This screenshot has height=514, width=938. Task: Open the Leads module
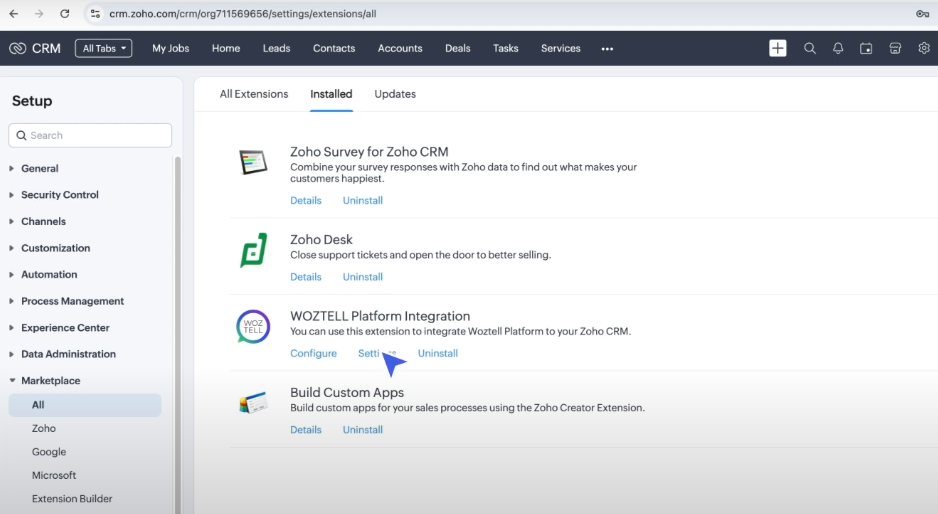pos(276,48)
